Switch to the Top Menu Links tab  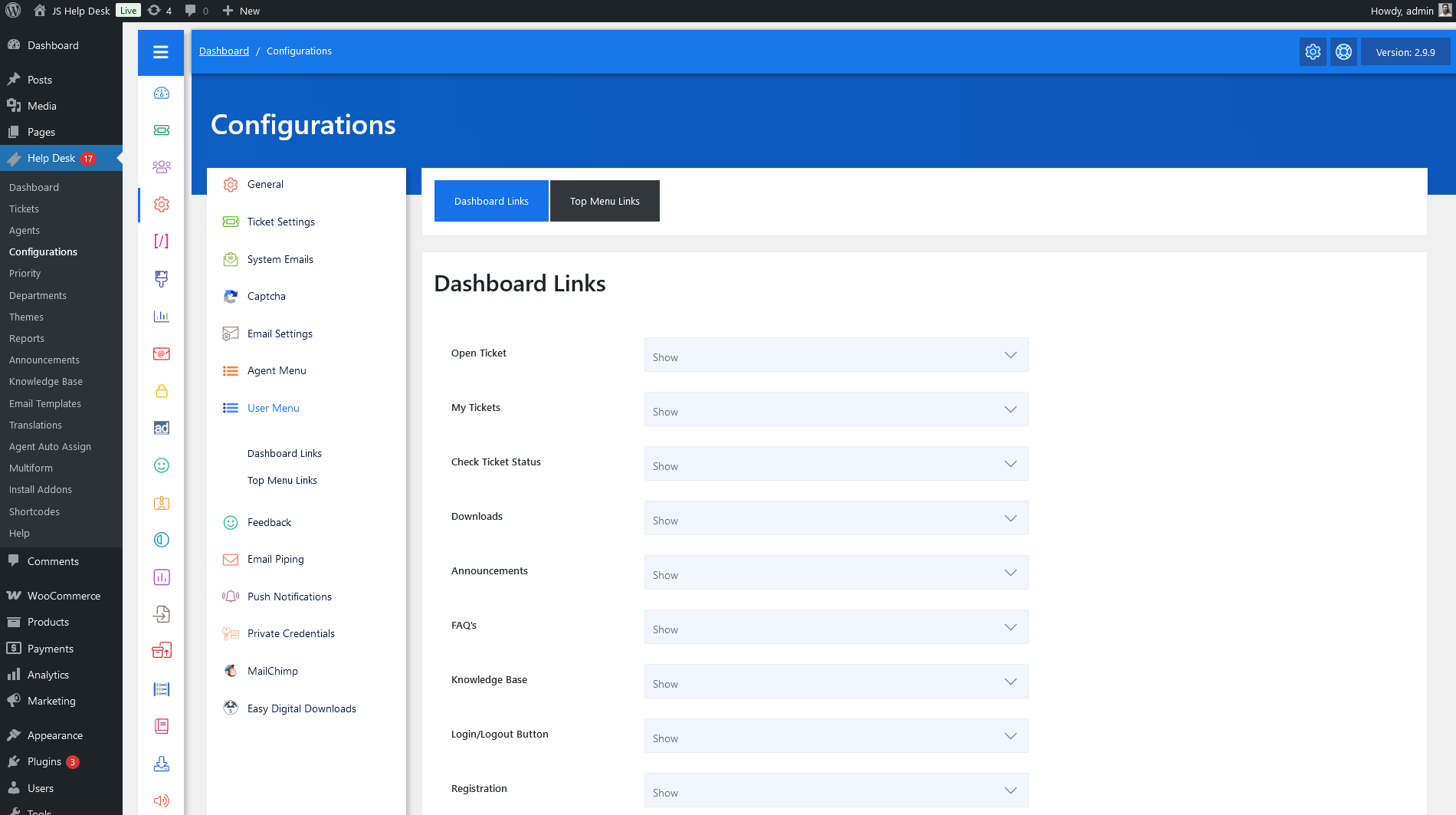point(605,201)
